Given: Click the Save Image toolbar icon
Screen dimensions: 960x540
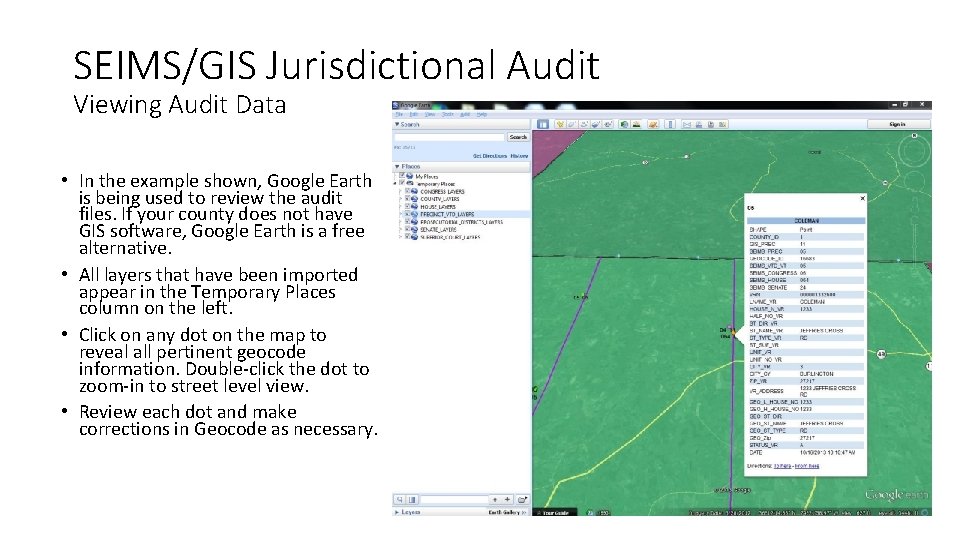Looking at the screenshot, I should [x=711, y=124].
